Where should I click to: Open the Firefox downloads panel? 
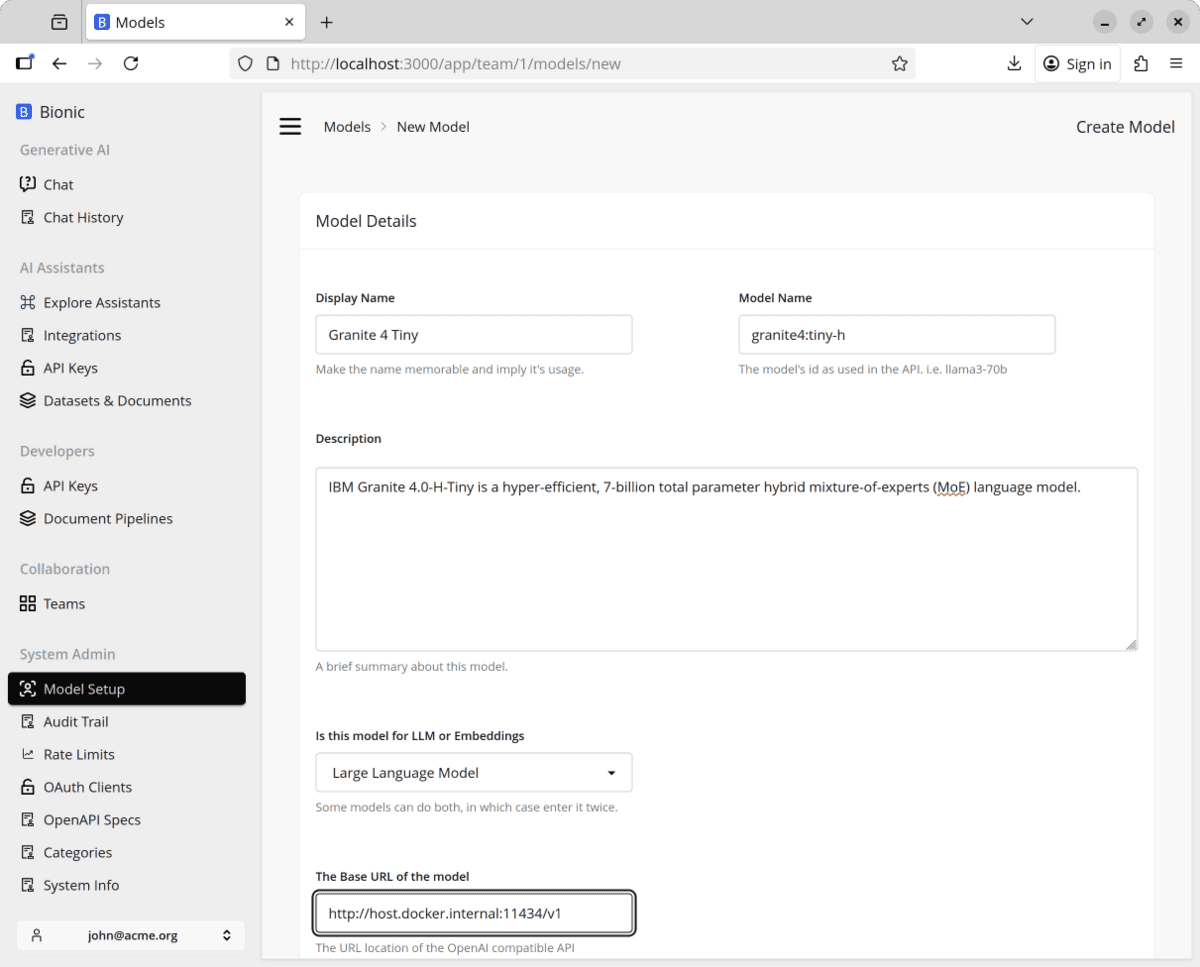pyautogui.click(x=1014, y=64)
